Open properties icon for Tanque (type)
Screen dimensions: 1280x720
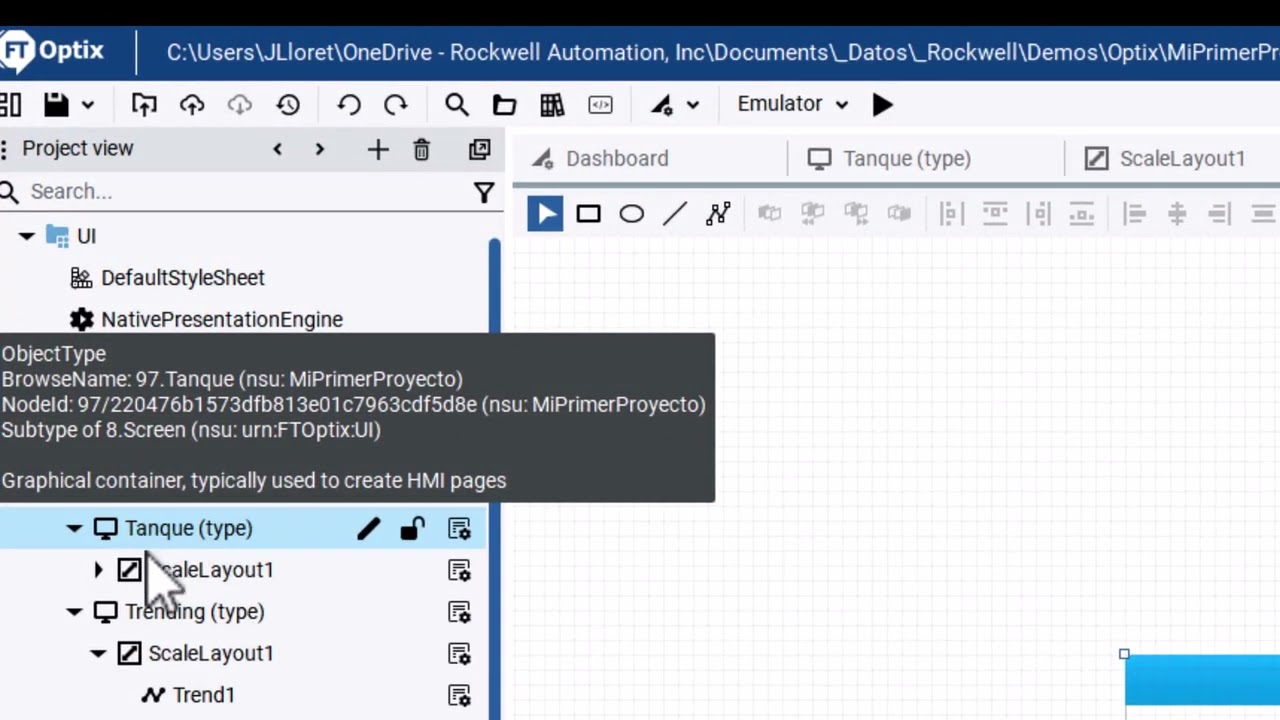click(459, 528)
